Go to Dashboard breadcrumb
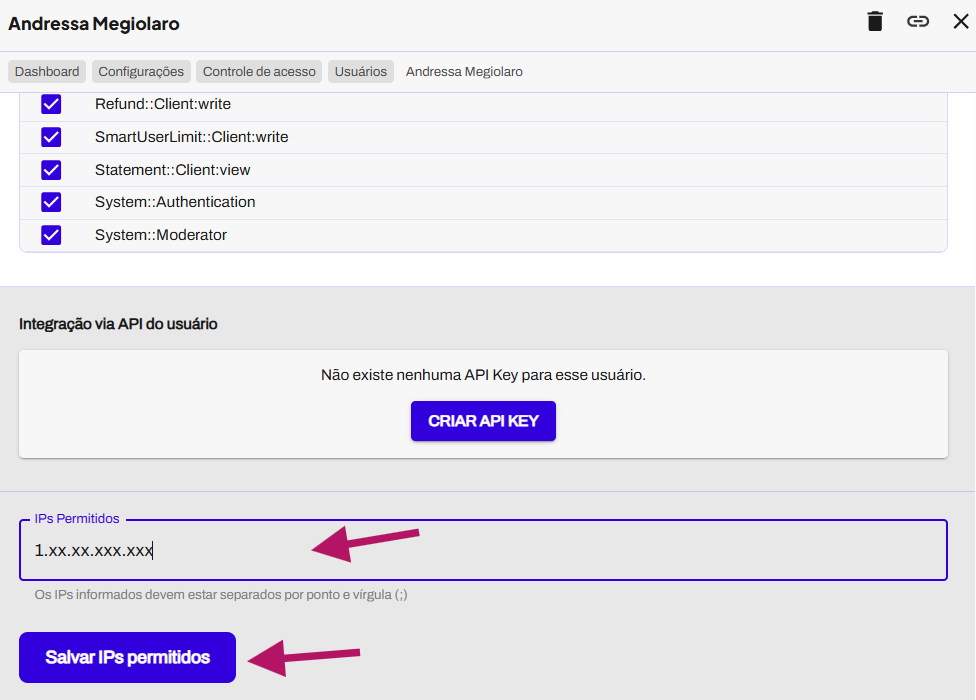This screenshot has height=700, width=976. tap(47, 72)
